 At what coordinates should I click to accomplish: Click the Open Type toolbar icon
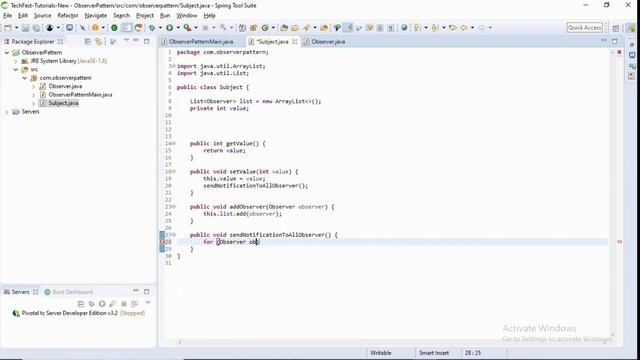click(284, 28)
